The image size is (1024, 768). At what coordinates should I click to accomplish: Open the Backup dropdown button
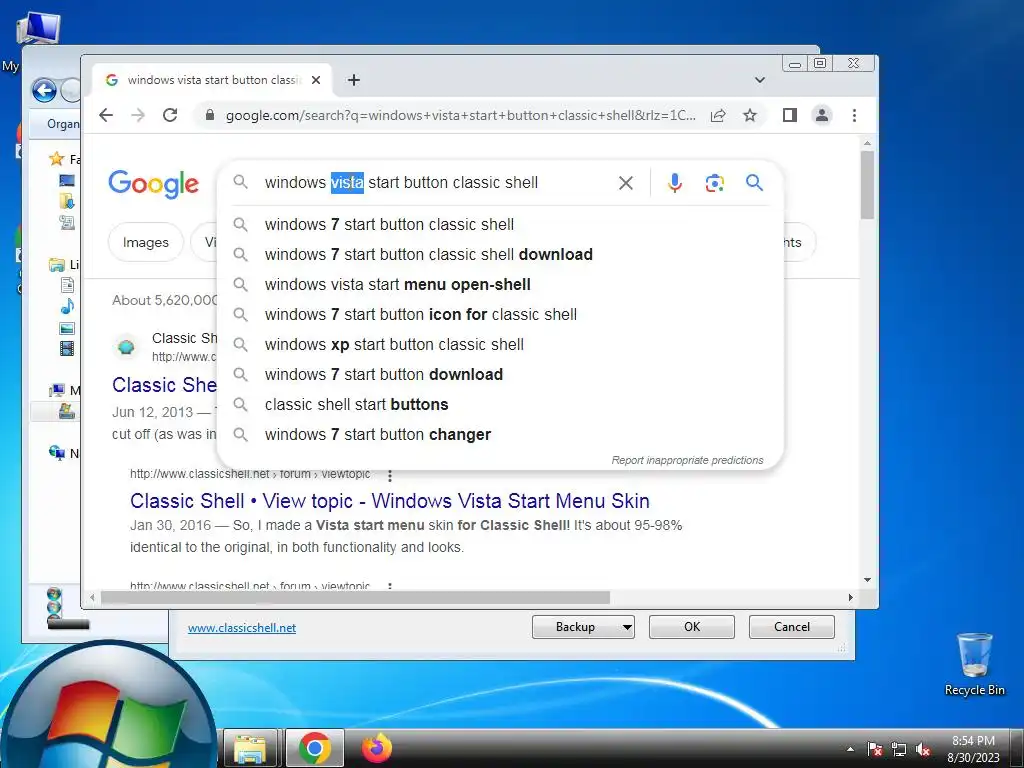point(583,627)
